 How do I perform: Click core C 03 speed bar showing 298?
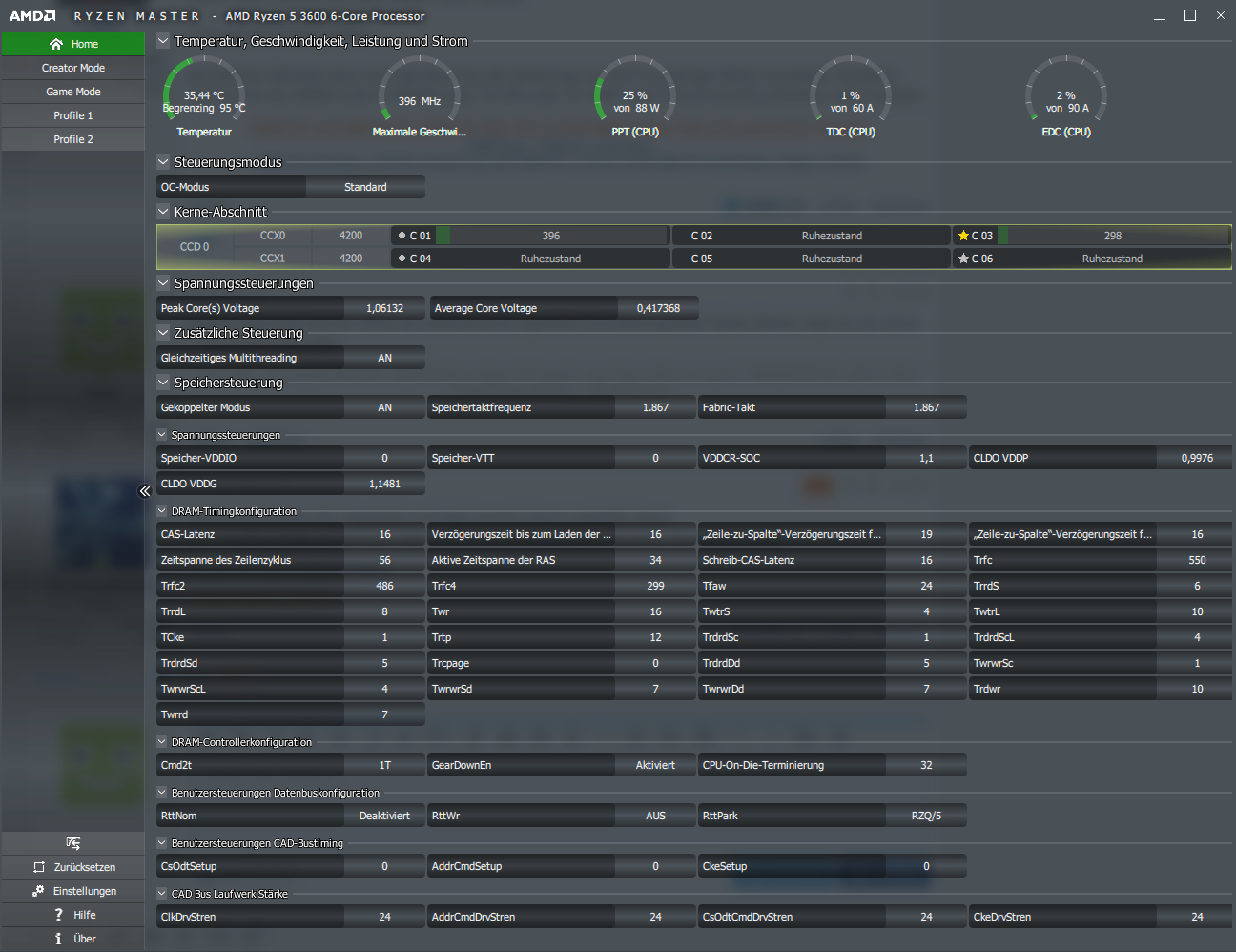point(1113,236)
